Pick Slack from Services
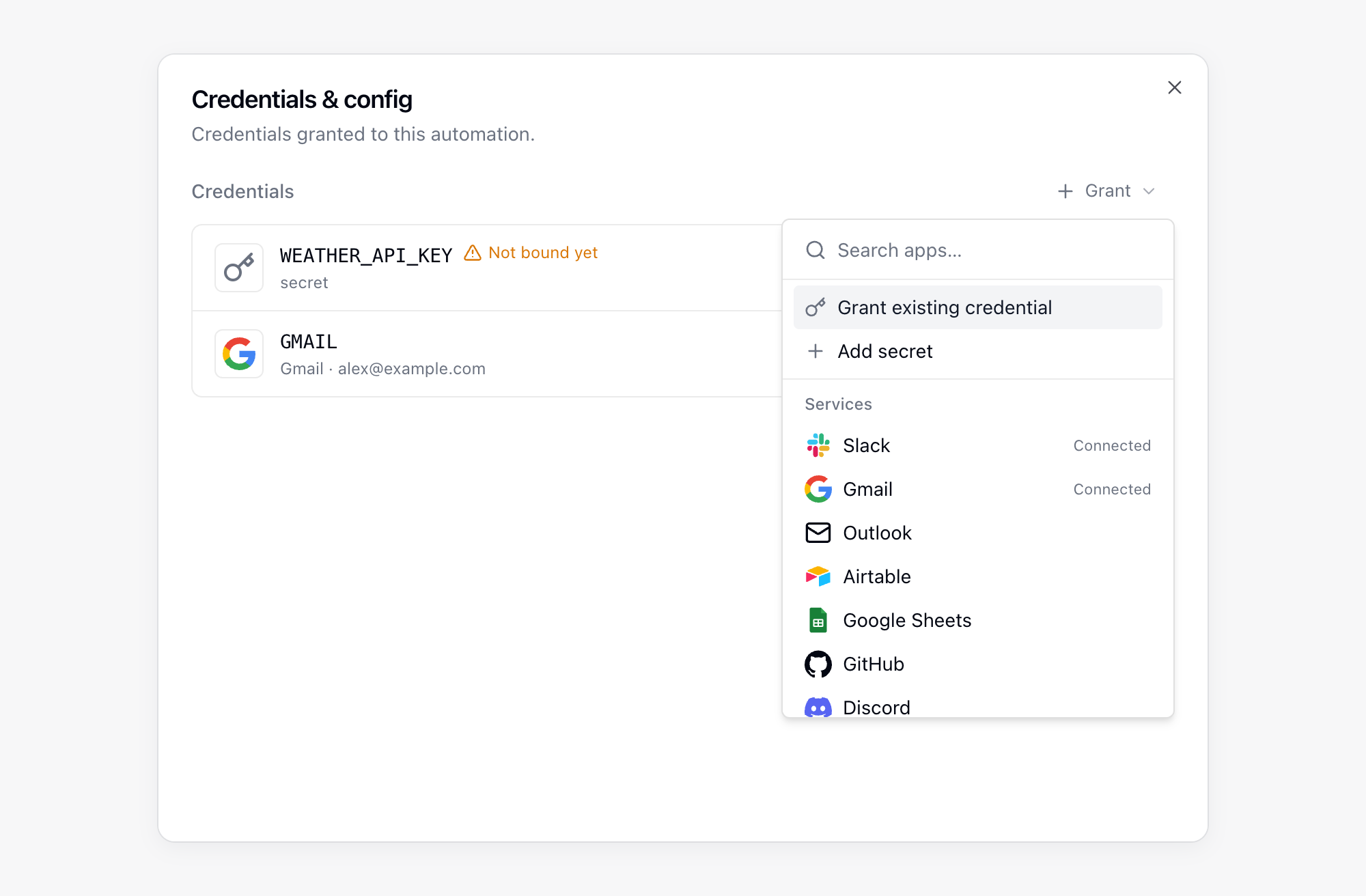The image size is (1366, 896). tap(978, 445)
